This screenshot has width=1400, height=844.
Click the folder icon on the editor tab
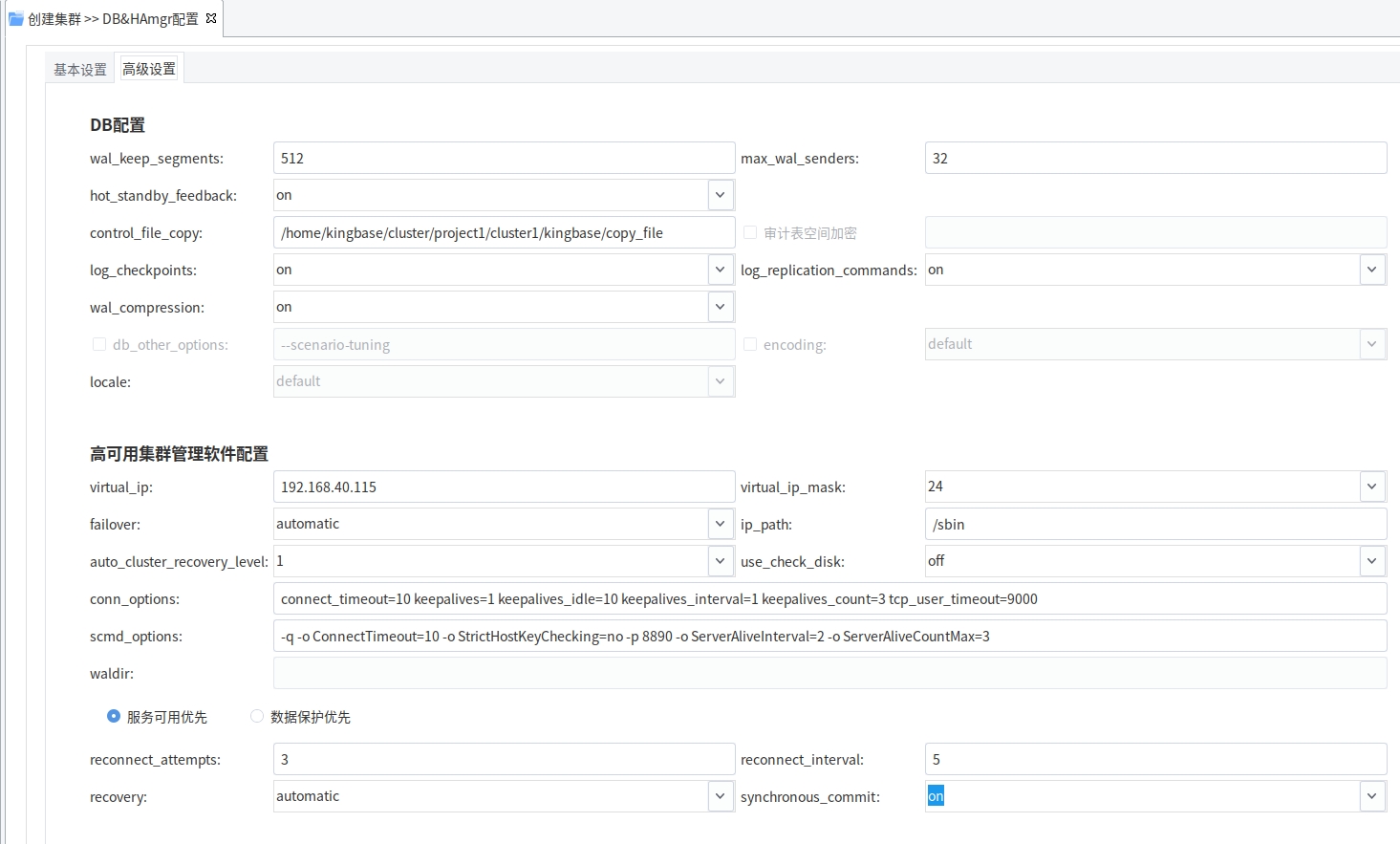click(15, 18)
